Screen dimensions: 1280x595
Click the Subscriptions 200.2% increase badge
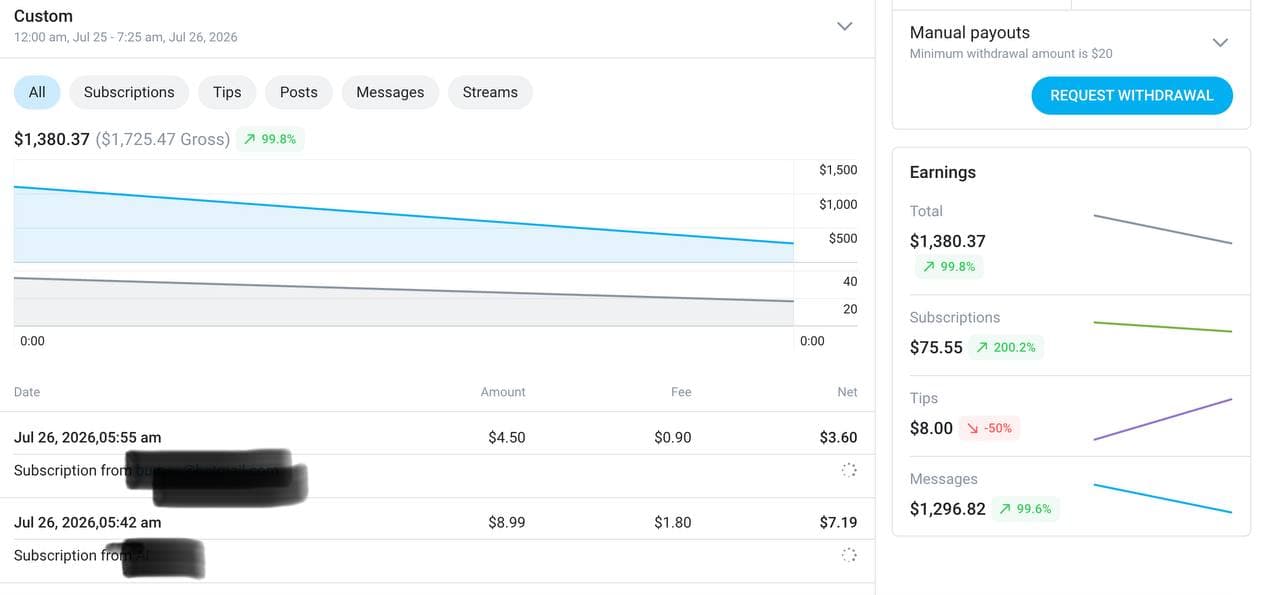pos(1006,347)
